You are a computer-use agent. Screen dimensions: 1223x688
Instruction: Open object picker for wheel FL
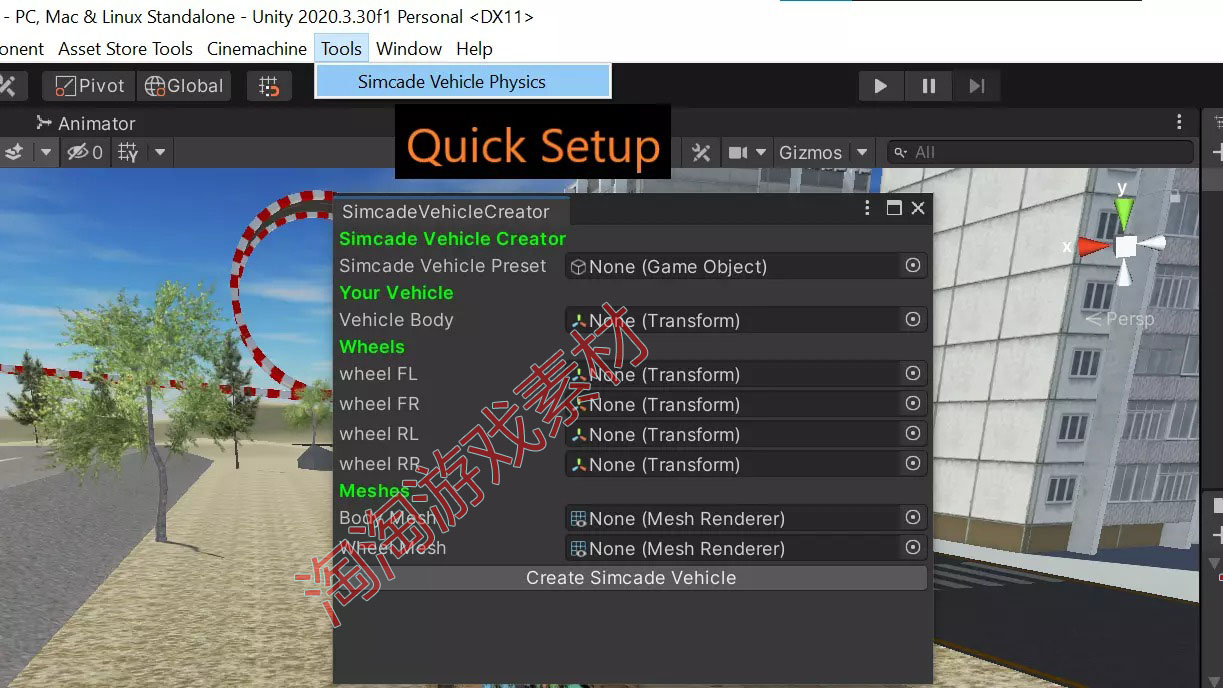pyautogui.click(x=913, y=373)
